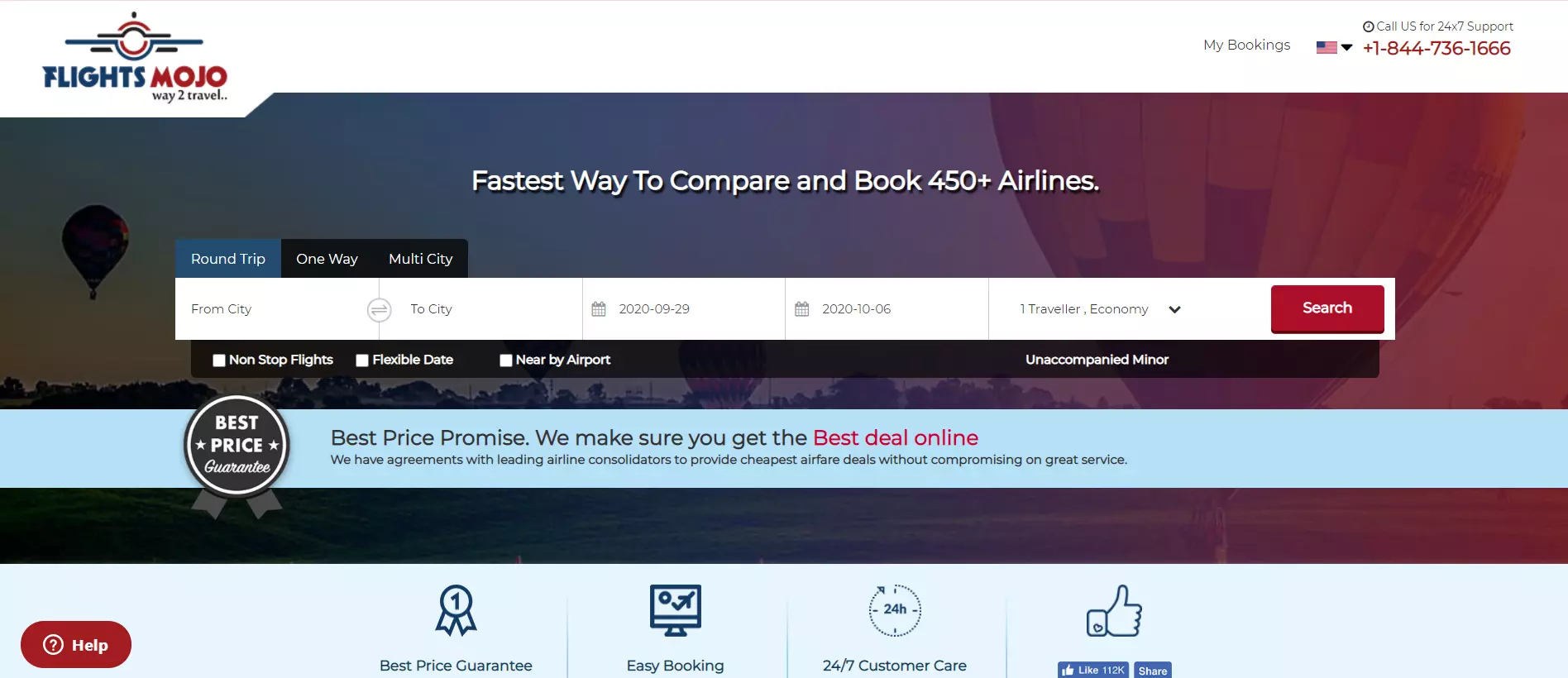Toggle the Flexible Date checkbox
1568x678 pixels.
(x=362, y=360)
